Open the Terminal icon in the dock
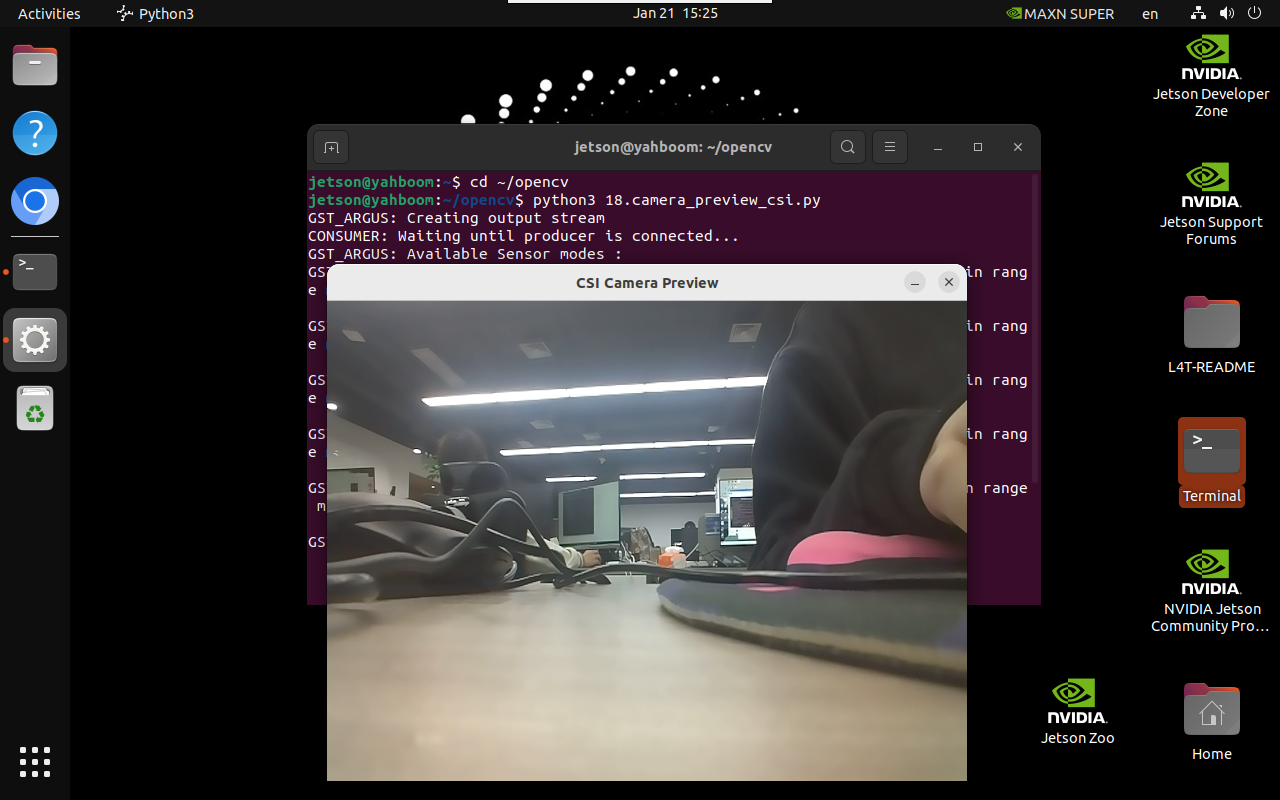This screenshot has width=1280, height=800. (x=35, y=272)
